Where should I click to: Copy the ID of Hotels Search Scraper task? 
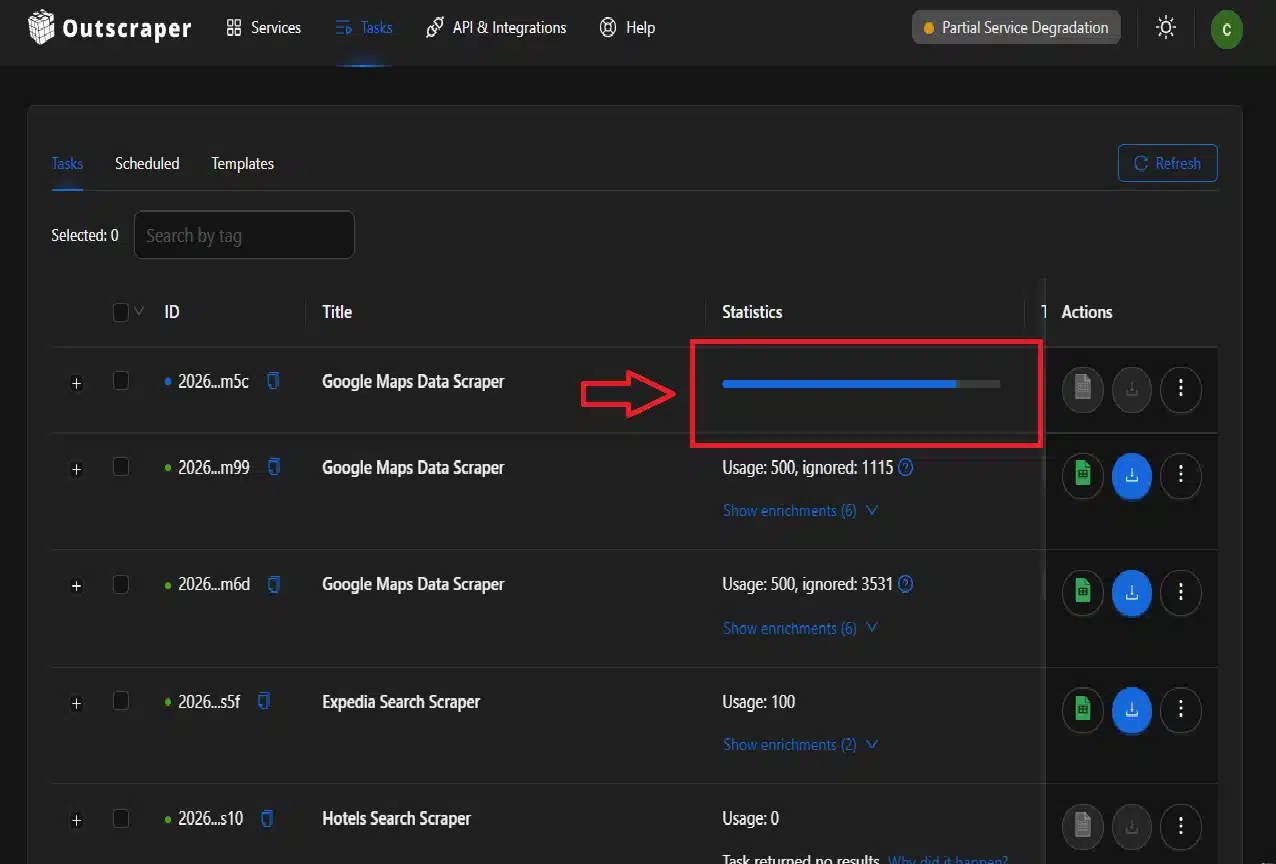click(266, 819)
